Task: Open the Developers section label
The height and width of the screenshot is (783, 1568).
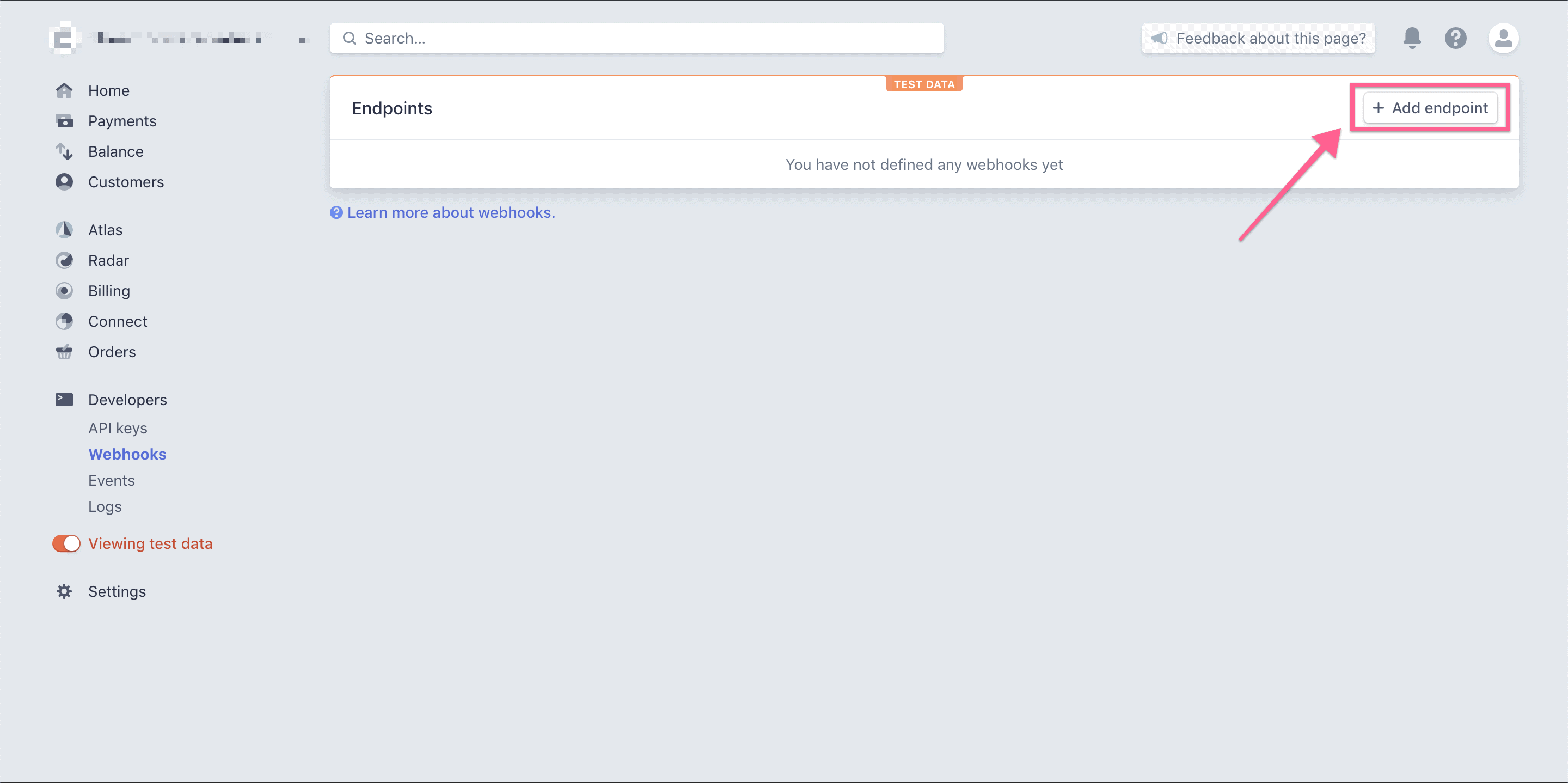Action: (127, 400)
